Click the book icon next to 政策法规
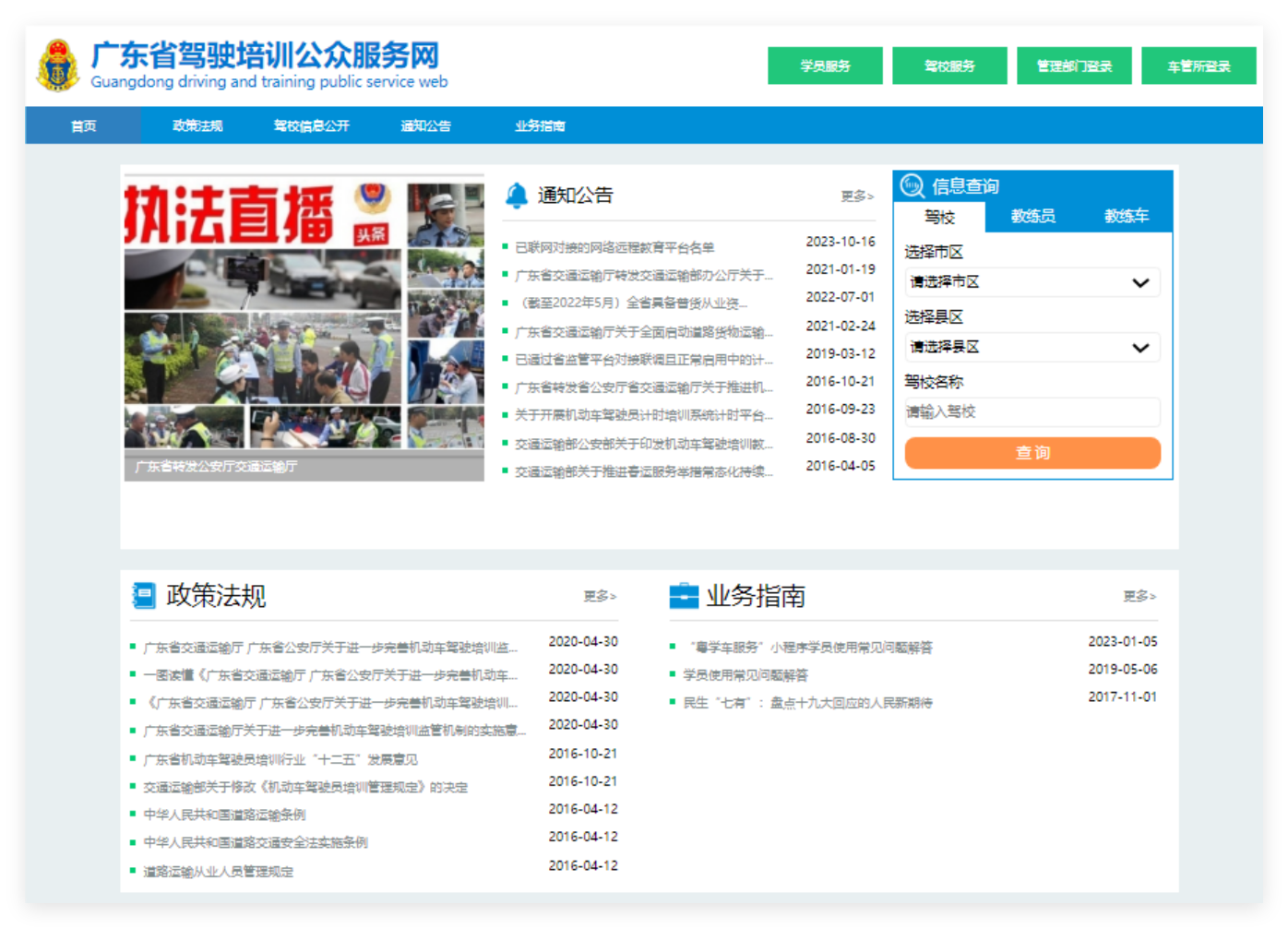 (x=145, y=595)
